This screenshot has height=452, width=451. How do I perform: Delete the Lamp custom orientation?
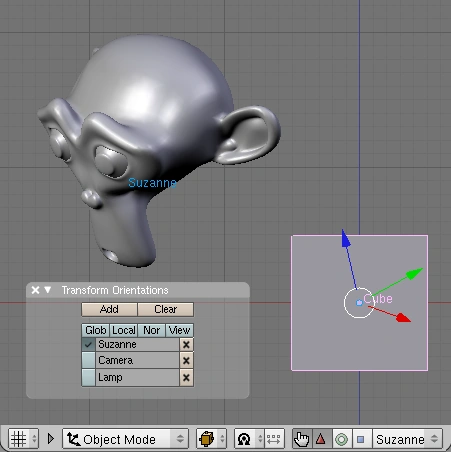pyautogui.click(x=186, y=377)
